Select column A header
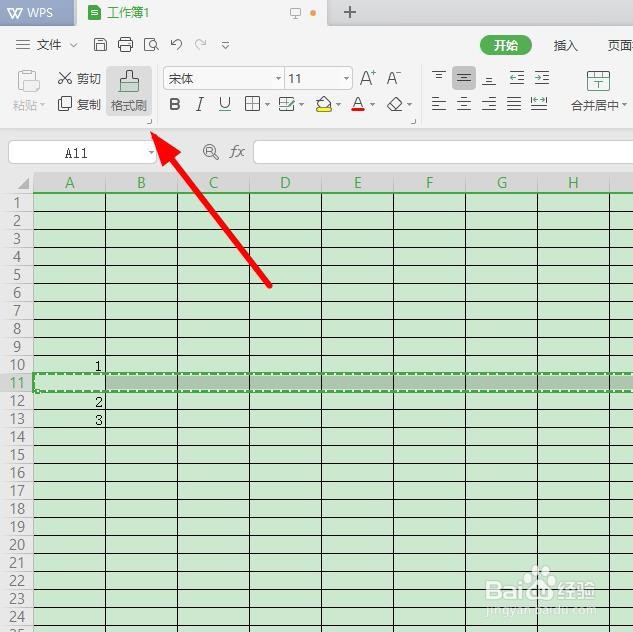Viewport: 633px width, 632px height. tap(69, 183)
